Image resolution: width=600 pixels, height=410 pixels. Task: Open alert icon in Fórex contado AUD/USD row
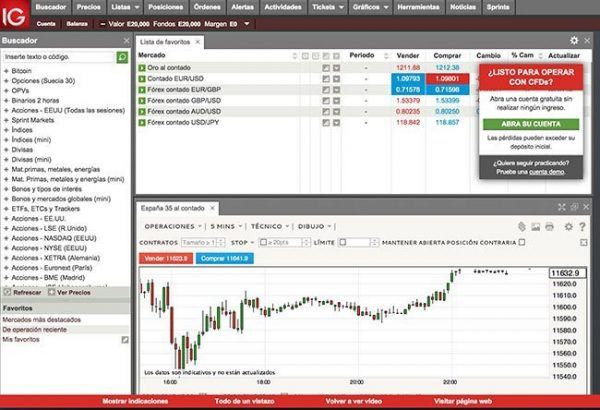(x=336, y=112)
